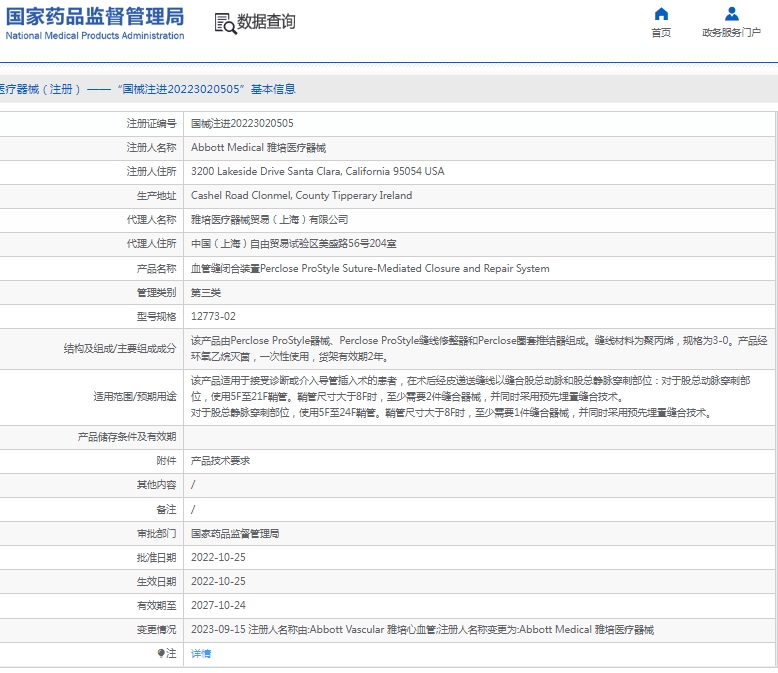778x673 pixels.
Task: Click the 注册人住所 label
Action: [151, 171]
